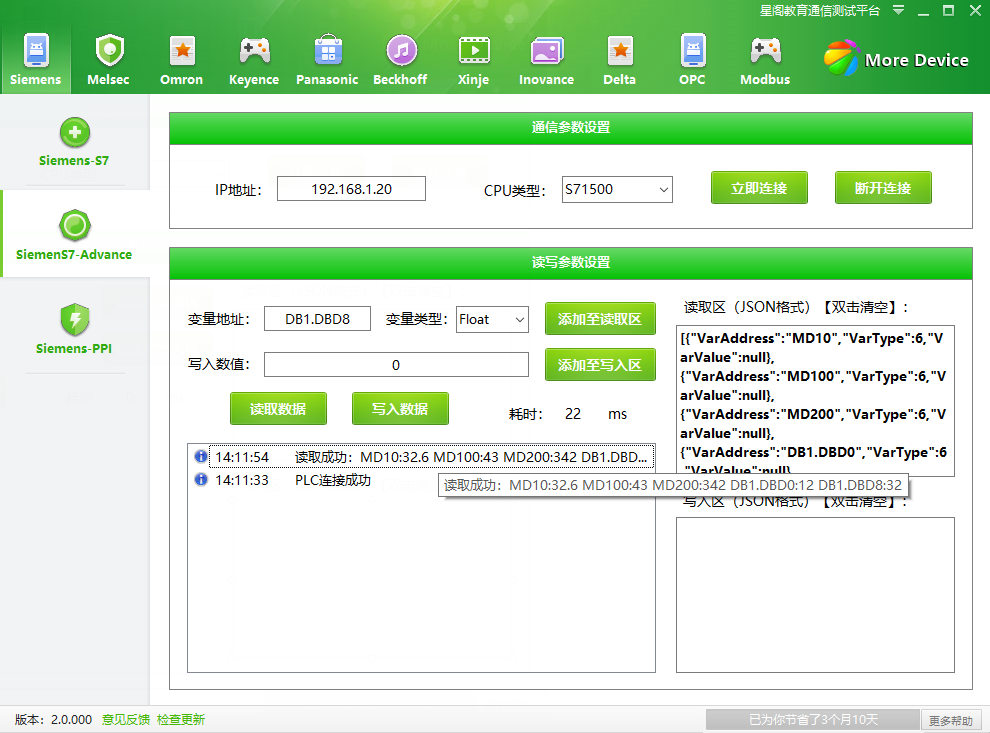The image size is (990, 733).
Task: Select the 14:11:54 读取成功 log row
Action: click(x=432, y=456)
